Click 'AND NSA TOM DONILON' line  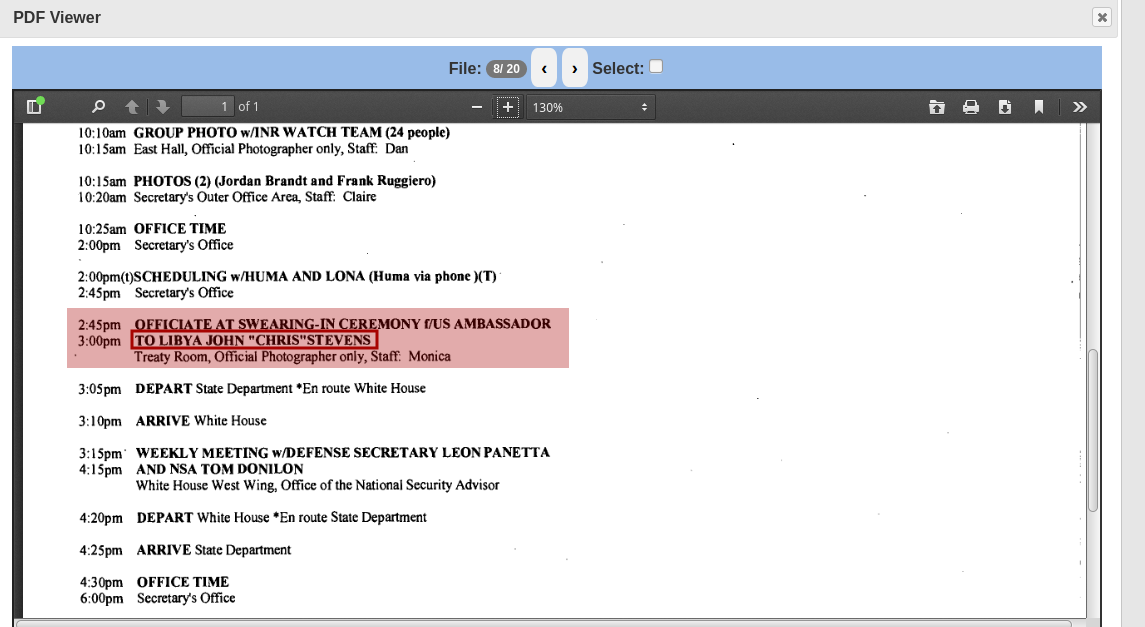point(219,469)
